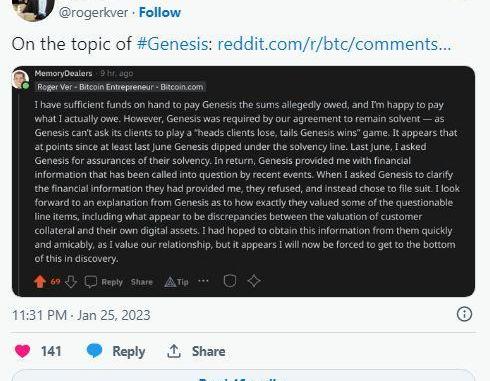
Task: Click the shield moderation icon
Action: pyautogui.click(x=230, y=281)
